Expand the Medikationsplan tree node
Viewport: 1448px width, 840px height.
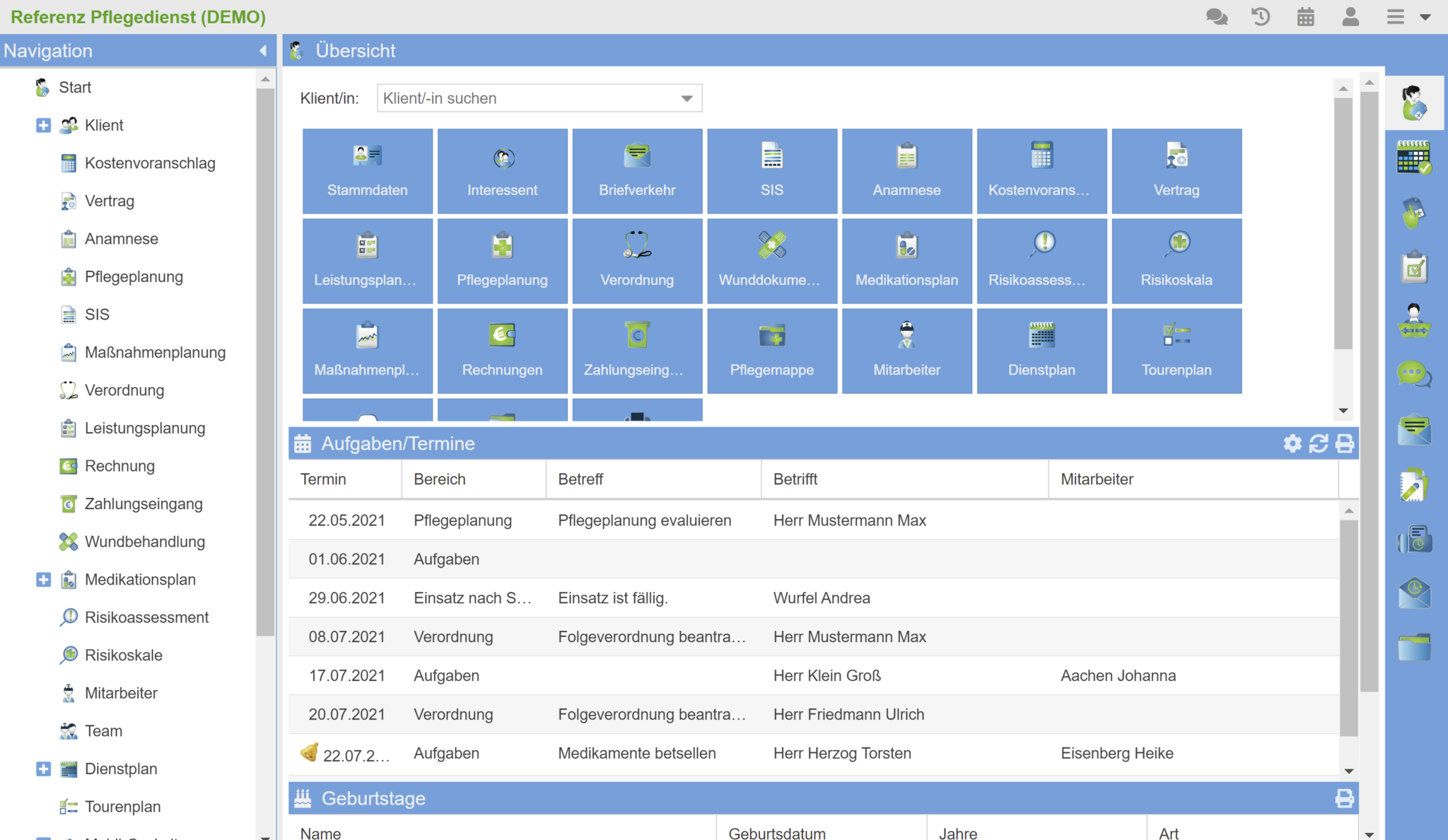(x=43, y=580)
